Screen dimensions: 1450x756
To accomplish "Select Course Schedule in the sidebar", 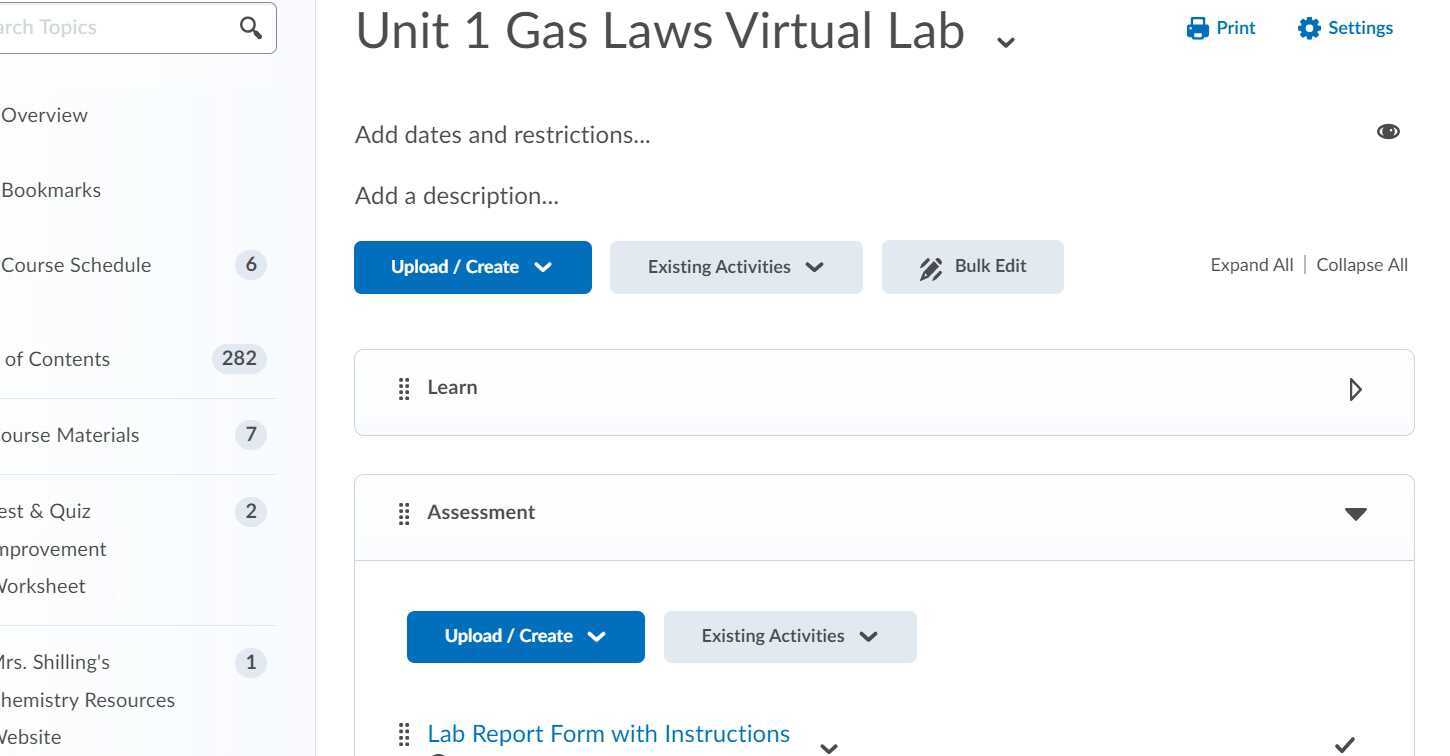I will tap(75, 265).
